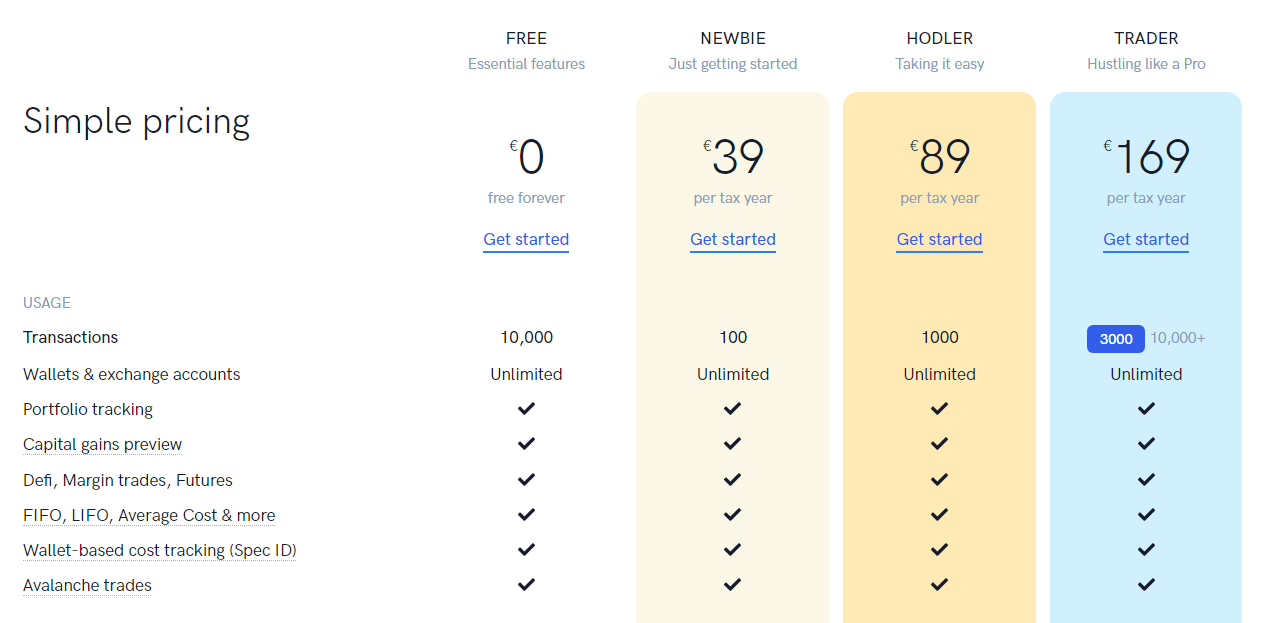Click Avalanche trades checkmark in NEWBIE column
The width and height of the screenshot is (1261, 623).
tap(733, 584)
